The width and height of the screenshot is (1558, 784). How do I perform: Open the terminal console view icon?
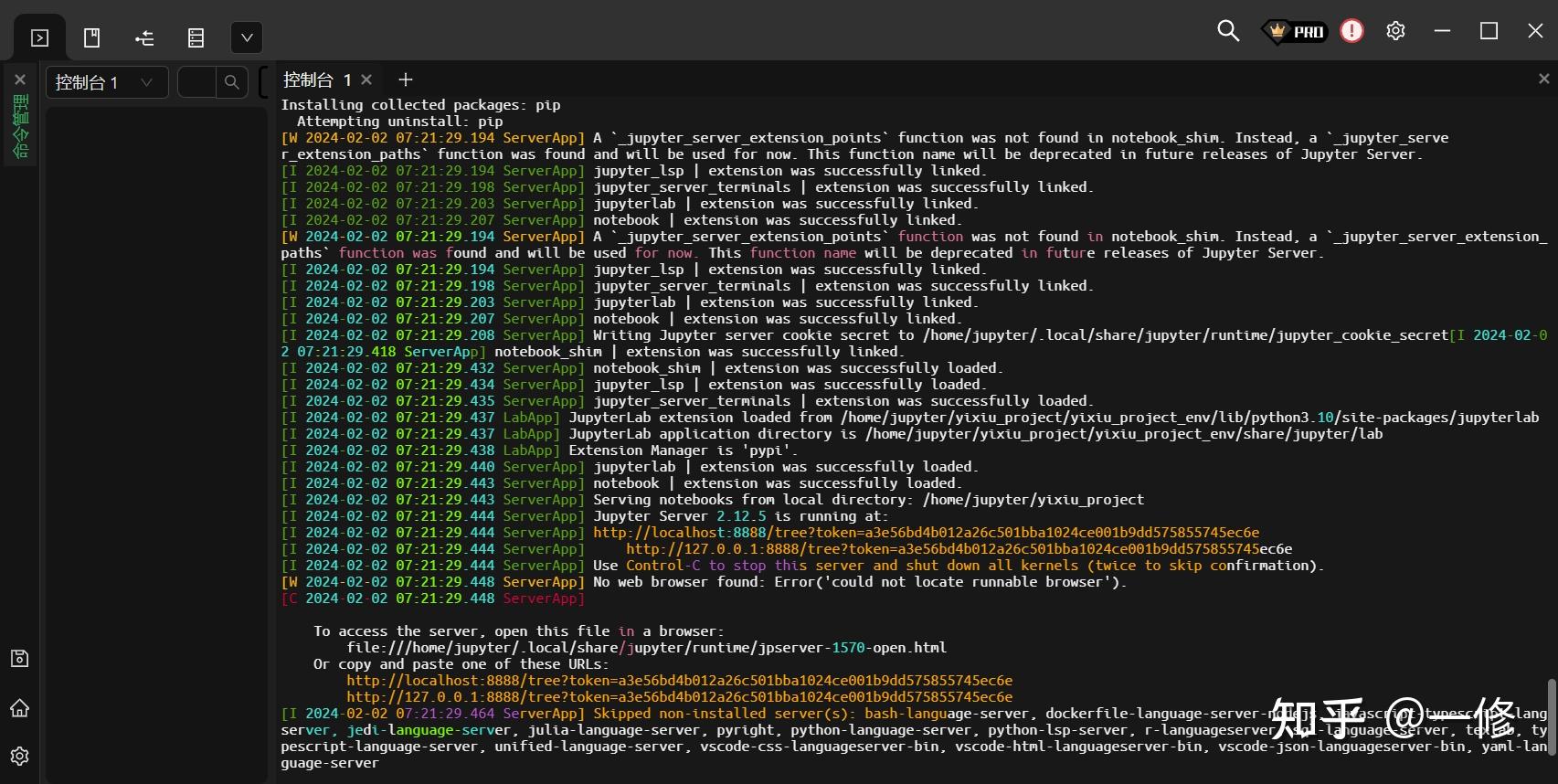39,37
